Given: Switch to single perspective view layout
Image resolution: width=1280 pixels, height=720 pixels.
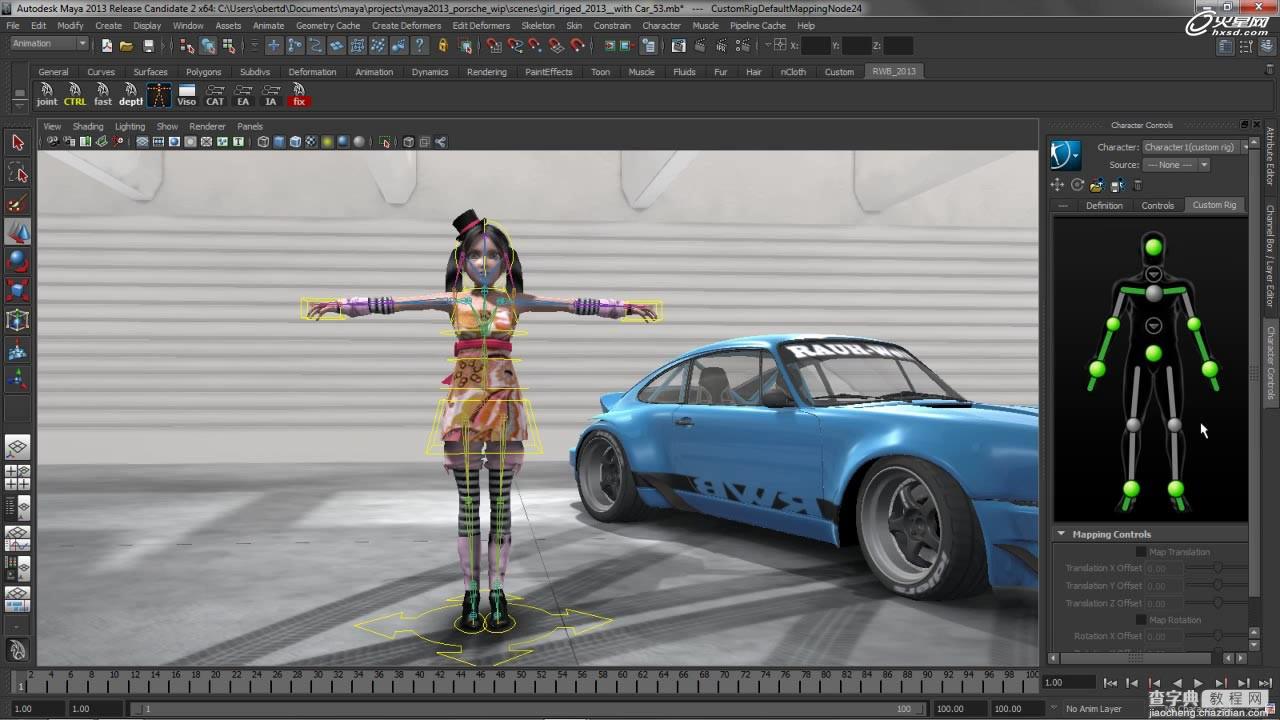Looking at the screenshot, I should [18, 447].
